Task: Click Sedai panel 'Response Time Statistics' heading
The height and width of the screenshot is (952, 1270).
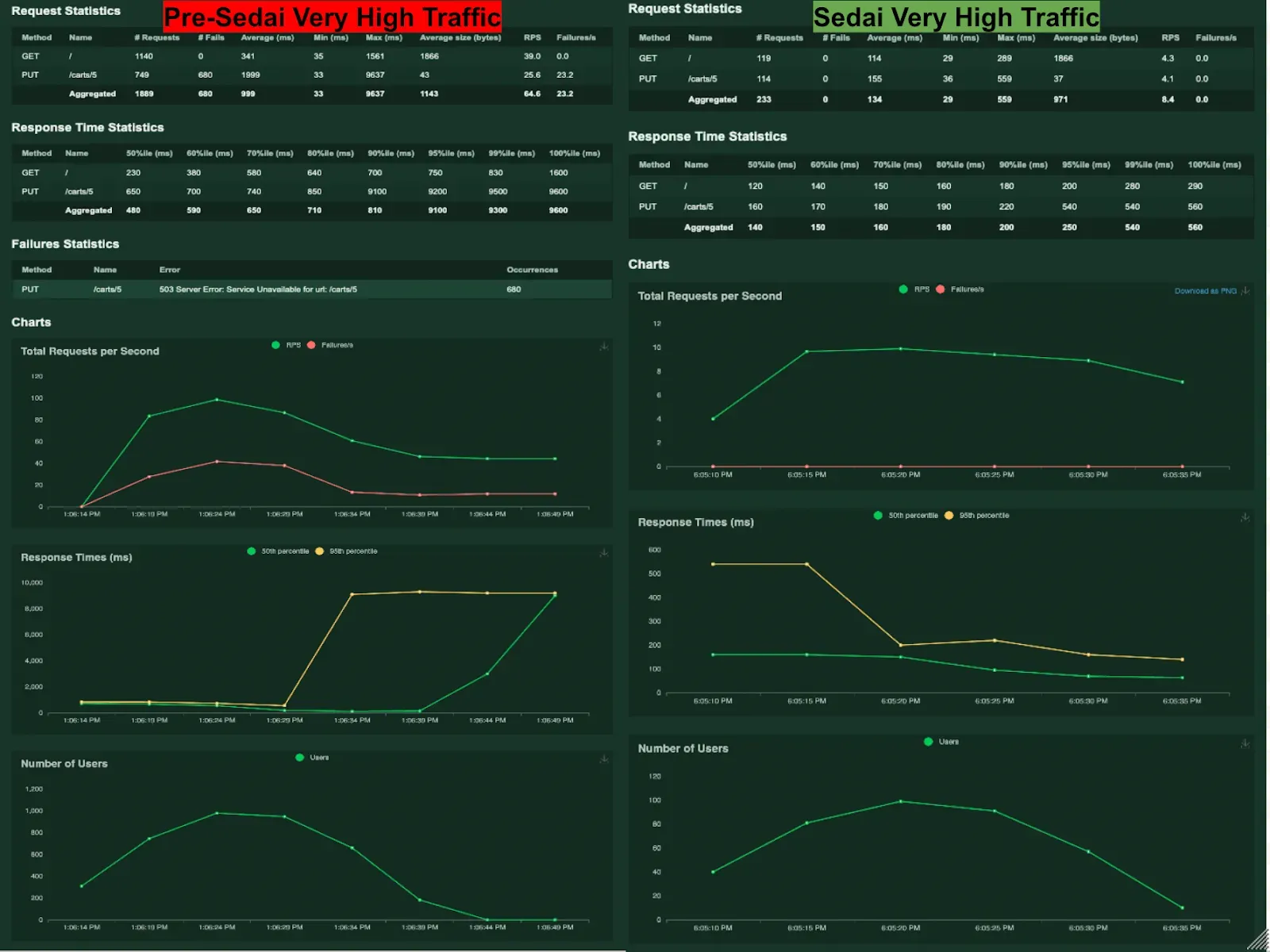Action: [707, 136]
